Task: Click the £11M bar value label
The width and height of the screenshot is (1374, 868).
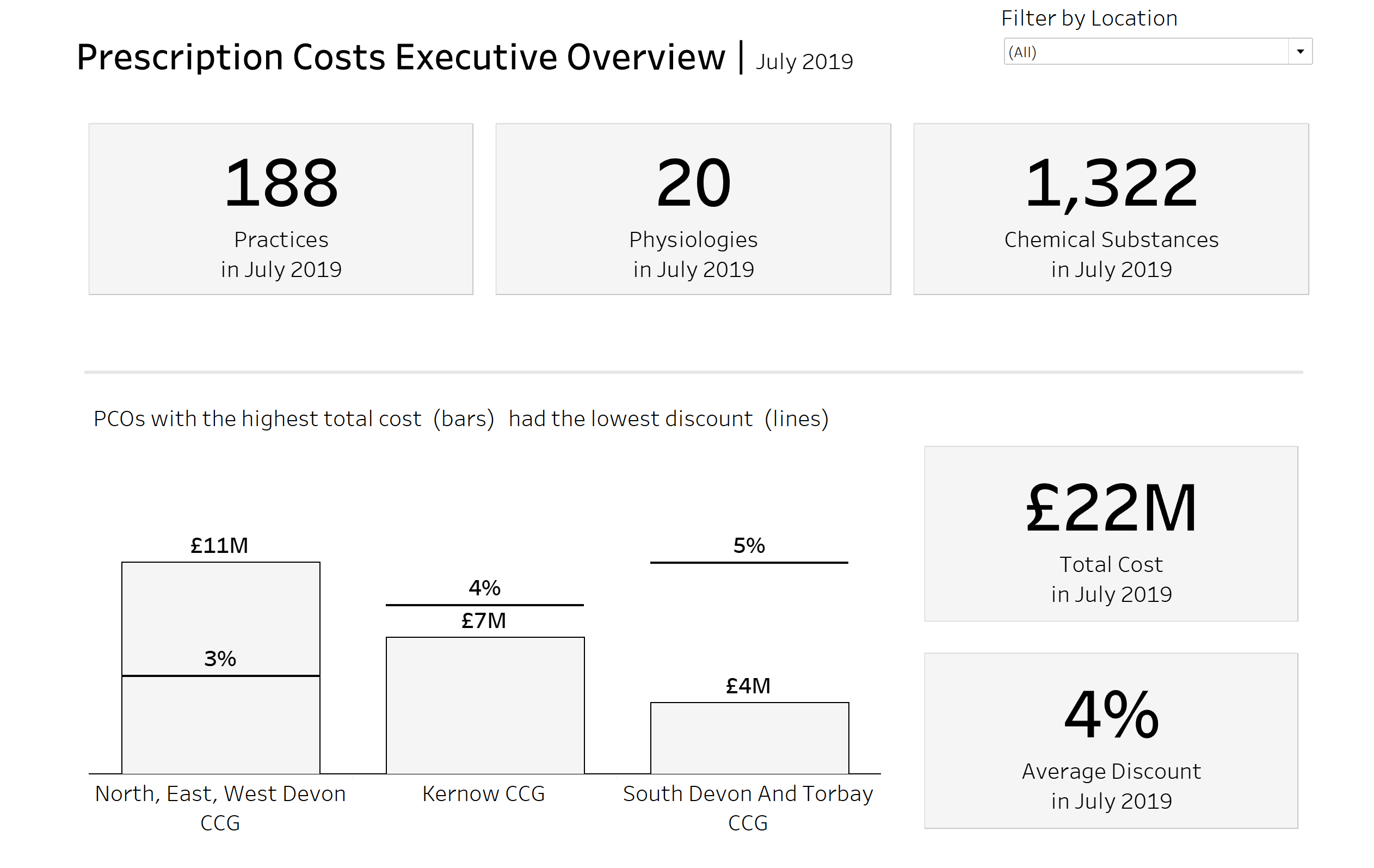Action: 220,546
